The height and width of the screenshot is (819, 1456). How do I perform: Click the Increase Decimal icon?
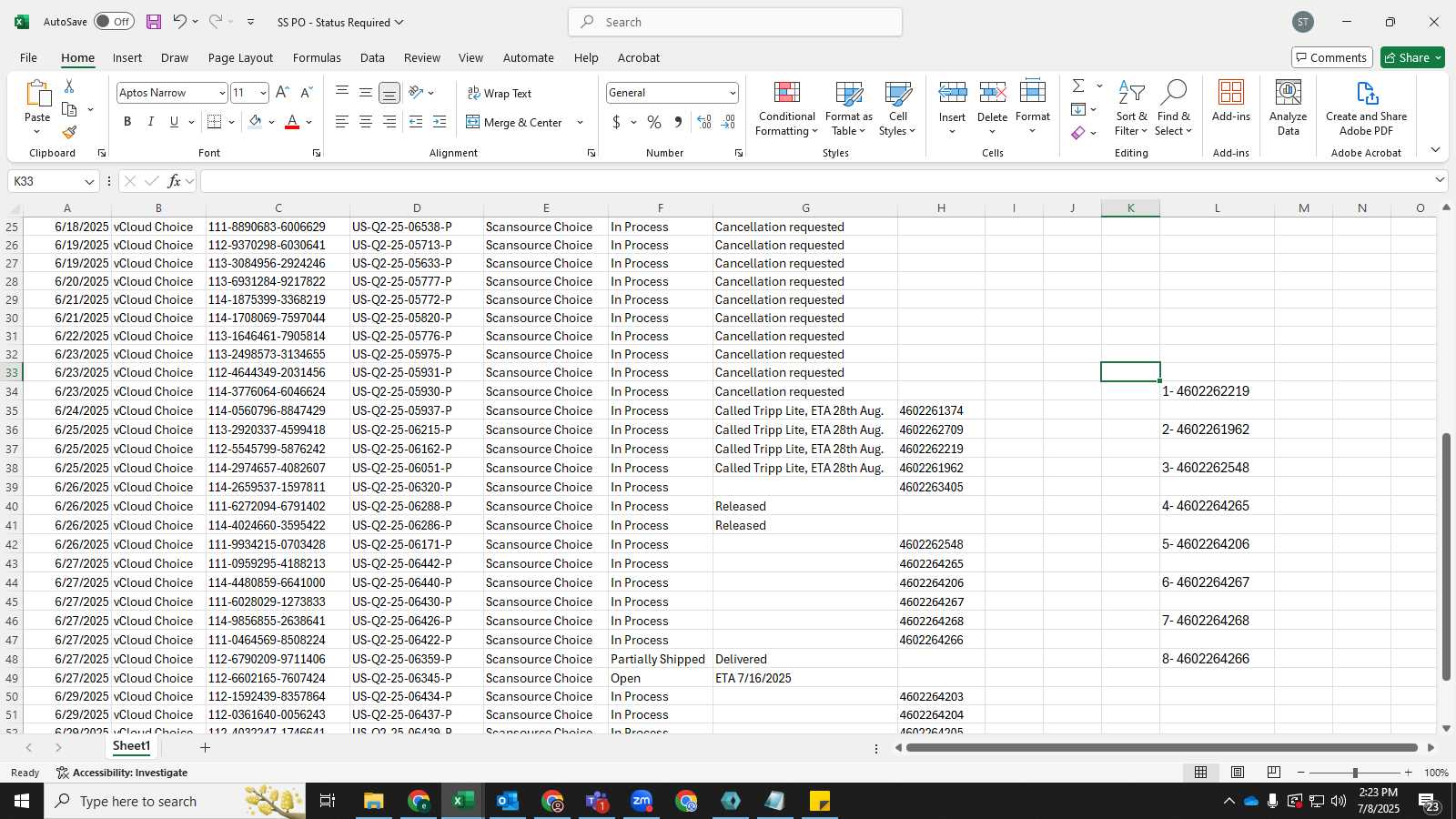pyautogui.click(x=704, y=122)
